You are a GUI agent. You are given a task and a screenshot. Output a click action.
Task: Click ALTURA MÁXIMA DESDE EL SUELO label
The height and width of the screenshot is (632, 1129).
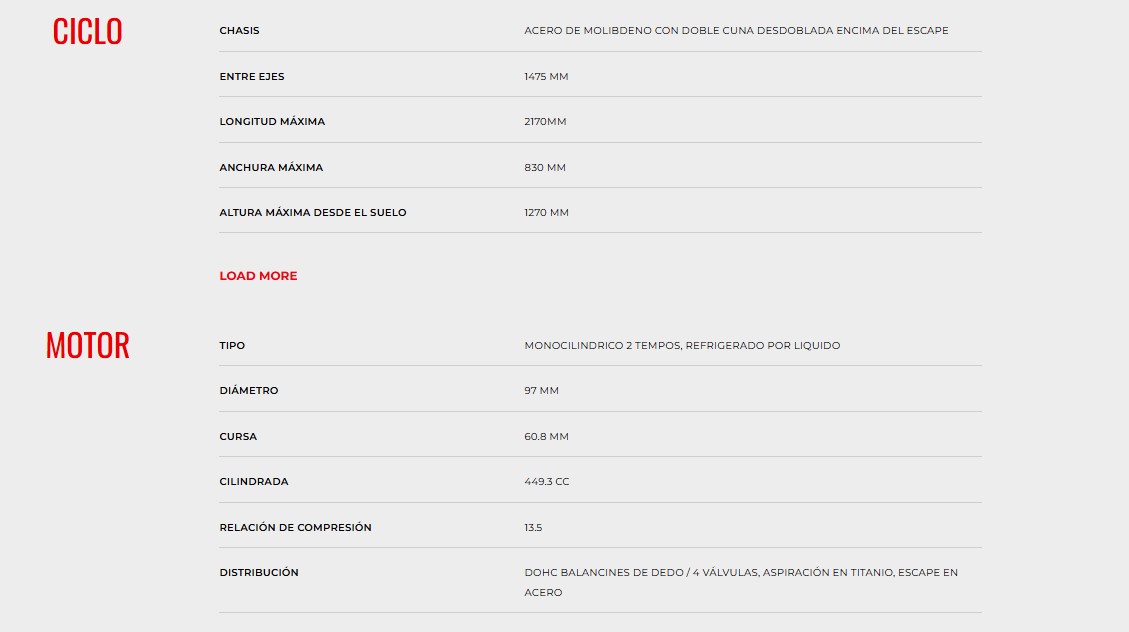pyautogui.click(x=313, y=213)
